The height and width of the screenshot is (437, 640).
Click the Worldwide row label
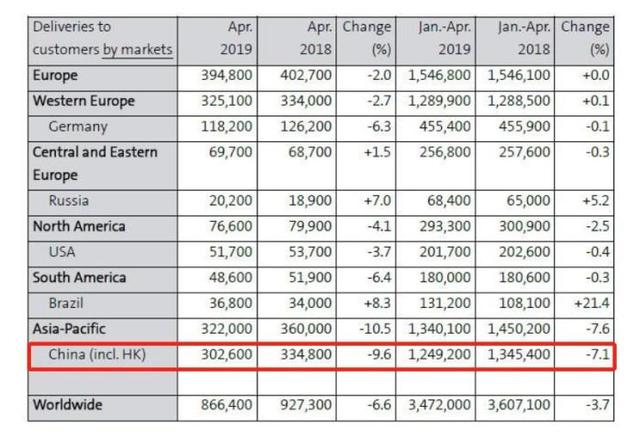point(66,404)
